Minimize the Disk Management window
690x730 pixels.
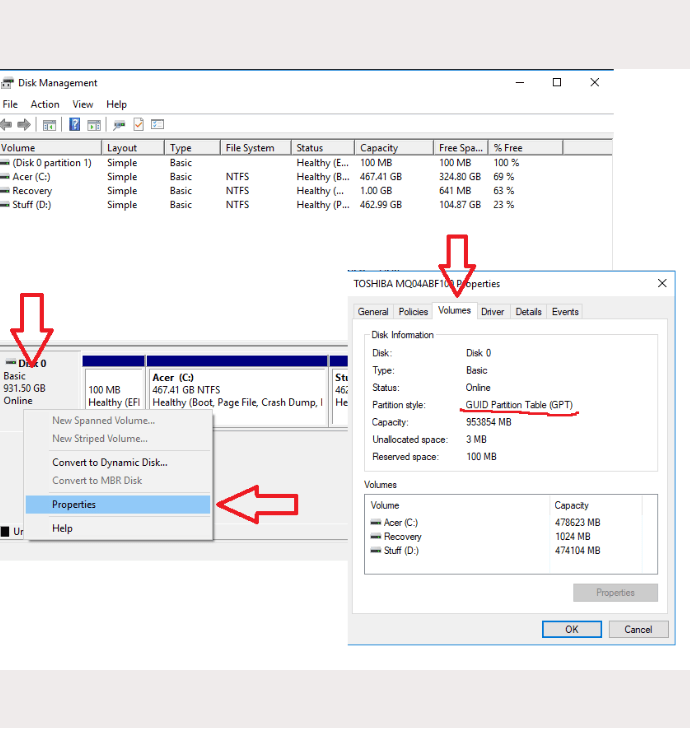click(520, 82)
